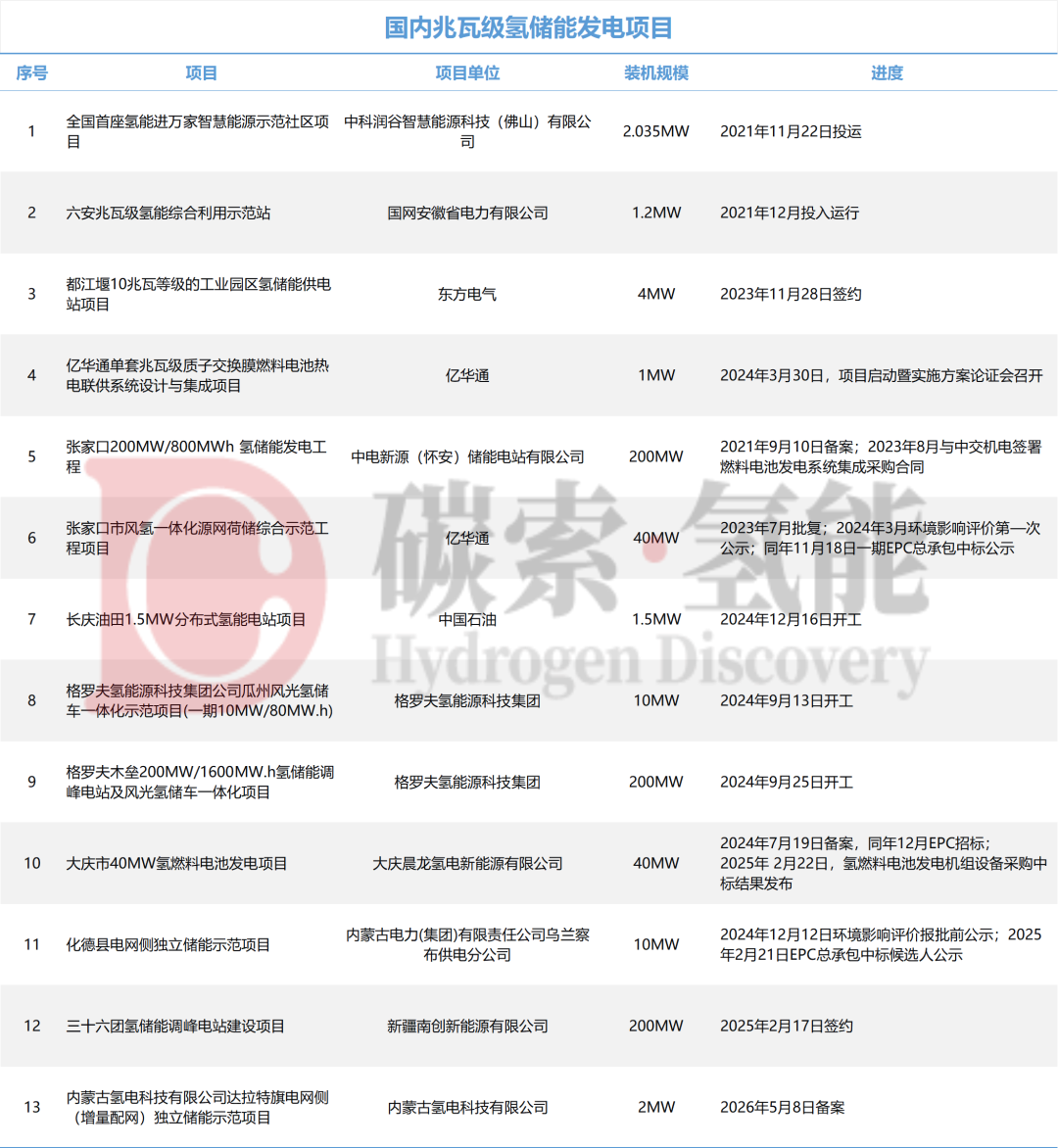
Task: Click 2024年9月25日开工 progress cell
Action: click(787, 782)
